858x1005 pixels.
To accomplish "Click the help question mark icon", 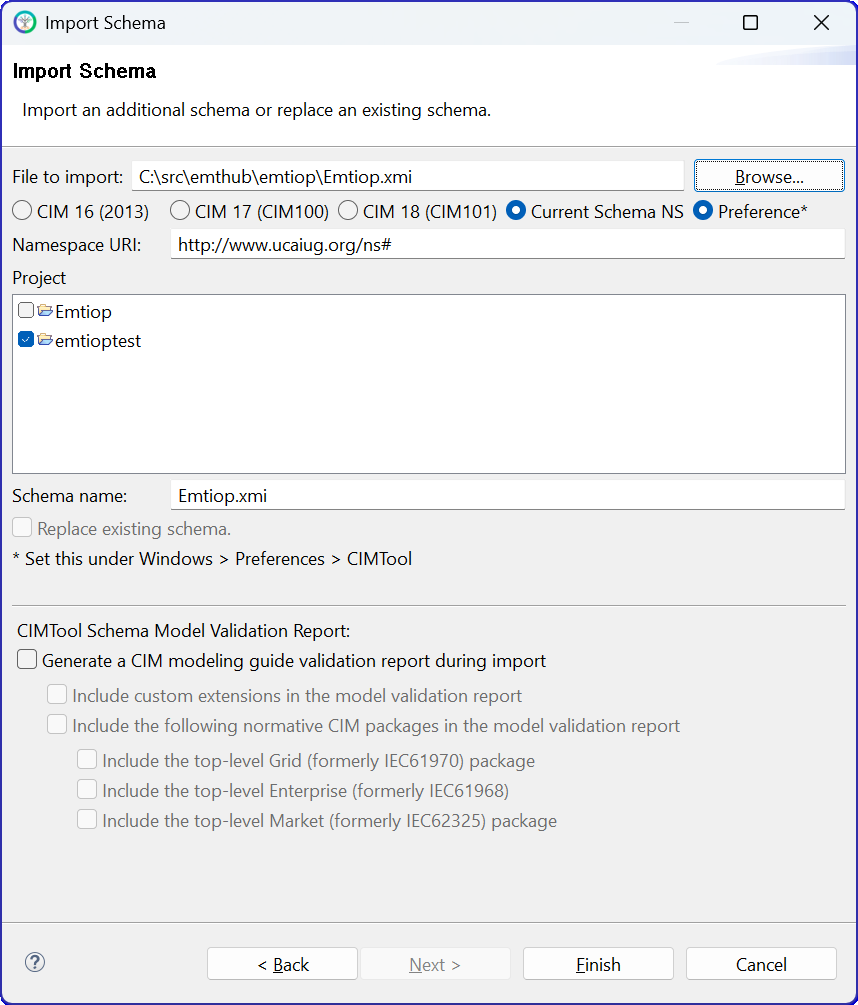I will point(35,962).
